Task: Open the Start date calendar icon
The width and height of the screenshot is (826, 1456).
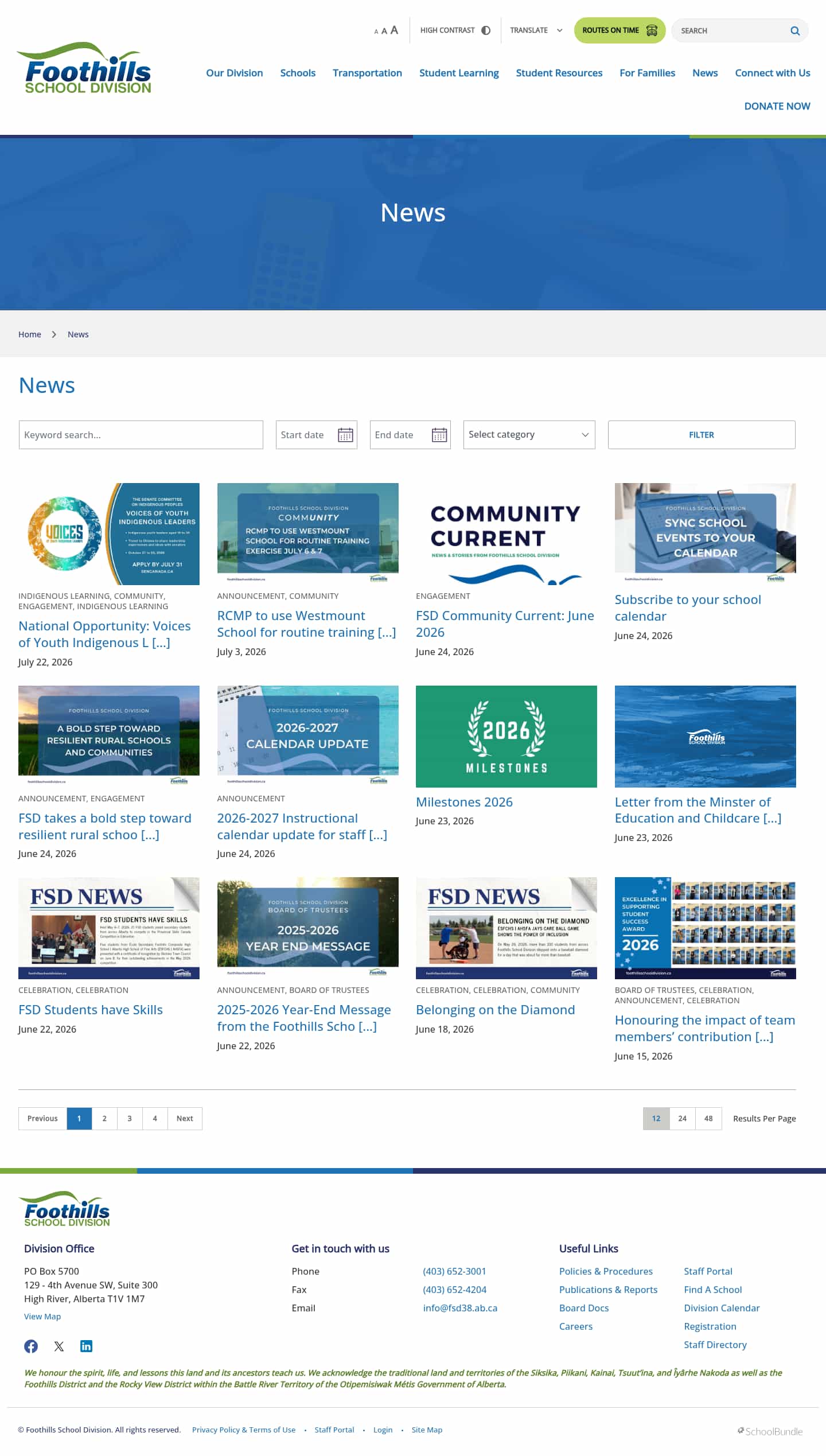Action: tap(345, 435)
